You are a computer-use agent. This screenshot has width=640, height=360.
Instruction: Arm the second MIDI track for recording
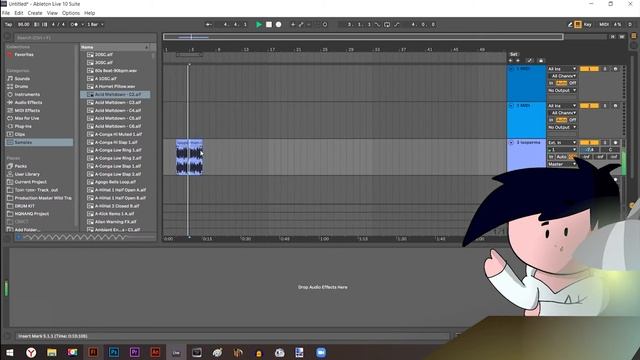pyautogui.click(x=616, y=106)
